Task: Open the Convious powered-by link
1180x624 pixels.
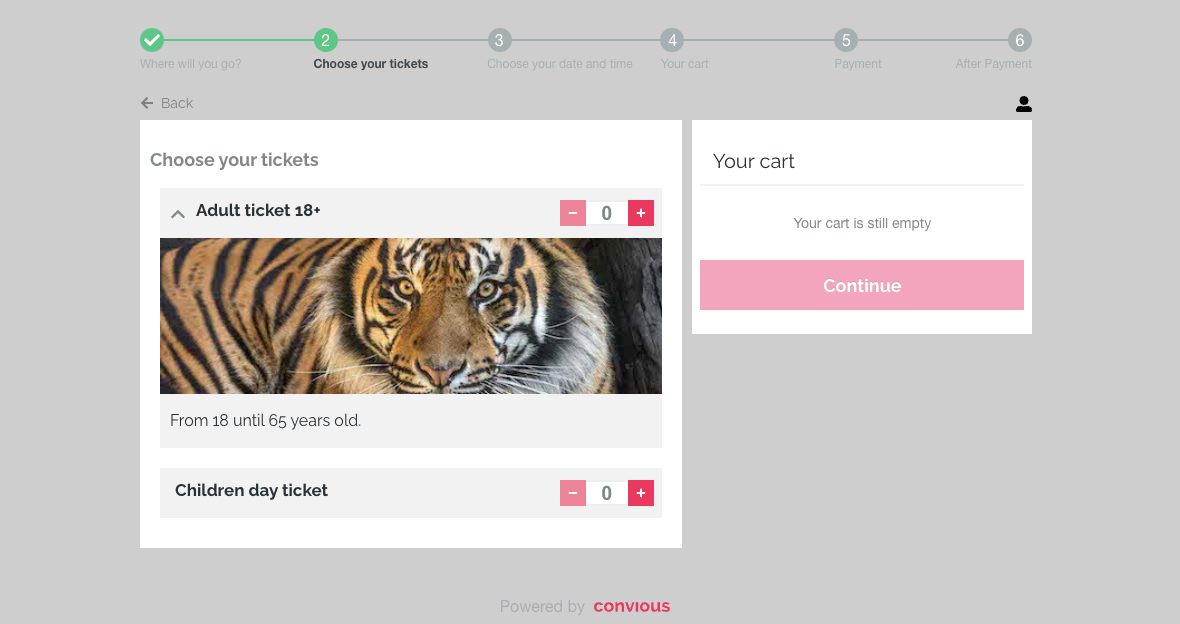Action: [x=631, y=606]
